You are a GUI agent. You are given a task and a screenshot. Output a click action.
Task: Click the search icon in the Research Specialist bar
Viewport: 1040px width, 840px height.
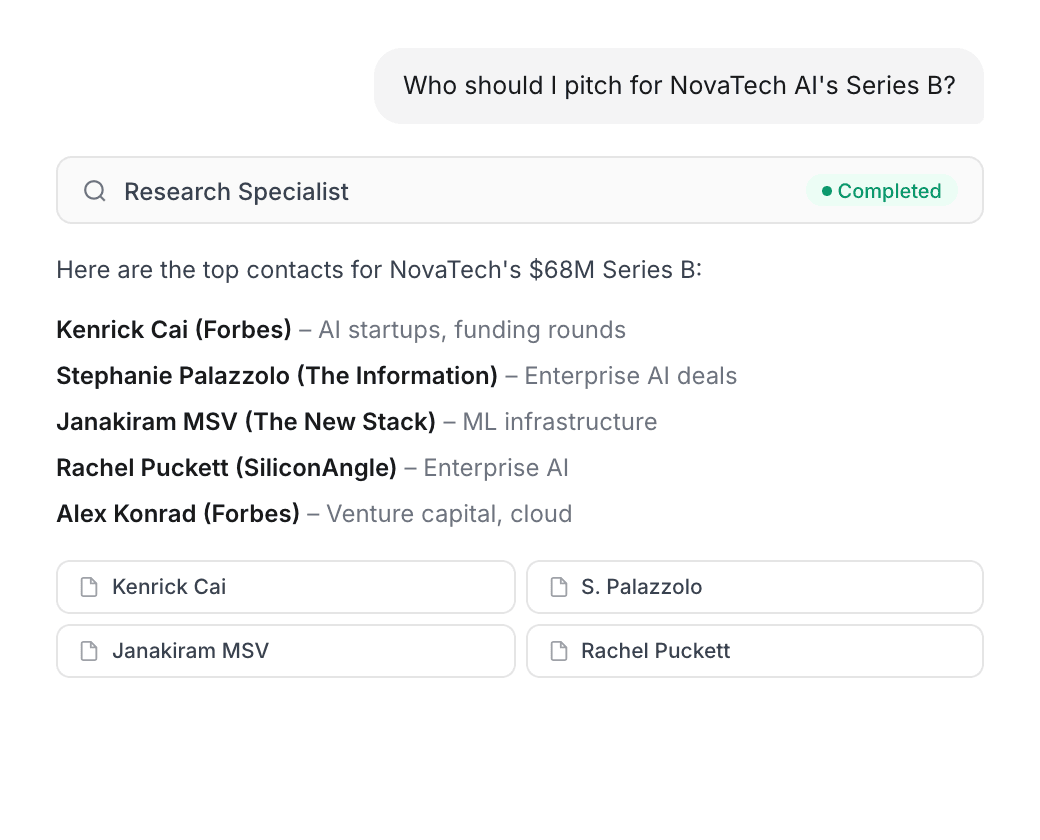coord(94,191)
